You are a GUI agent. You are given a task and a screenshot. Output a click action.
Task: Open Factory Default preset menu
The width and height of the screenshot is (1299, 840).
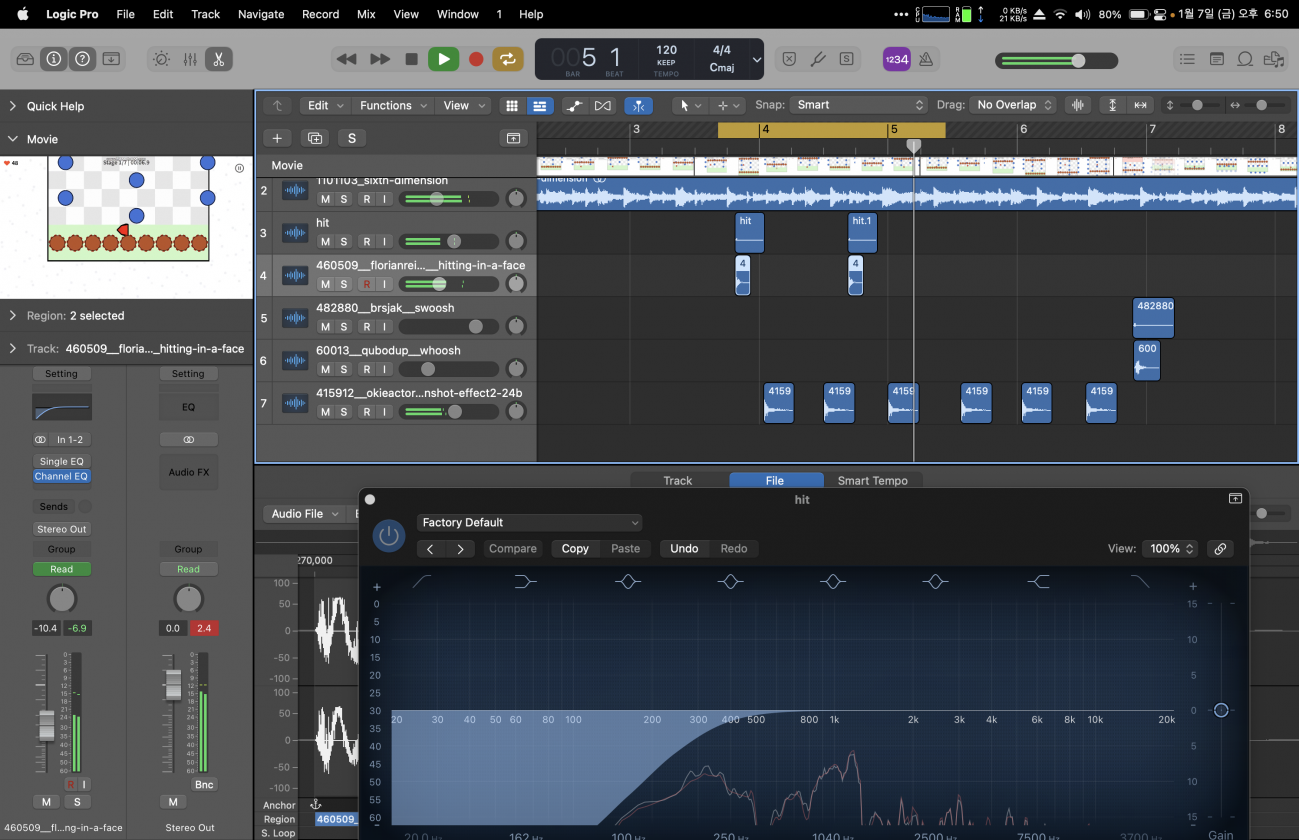coord(529,522)
